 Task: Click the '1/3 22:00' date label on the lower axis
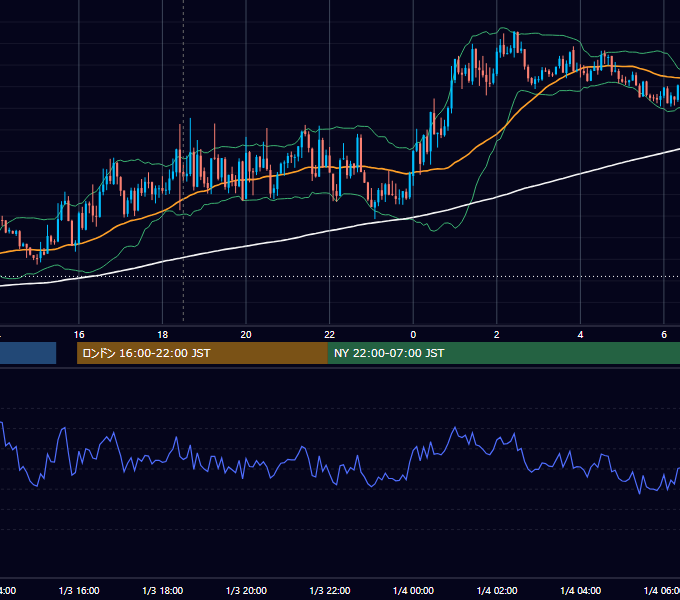330,590
